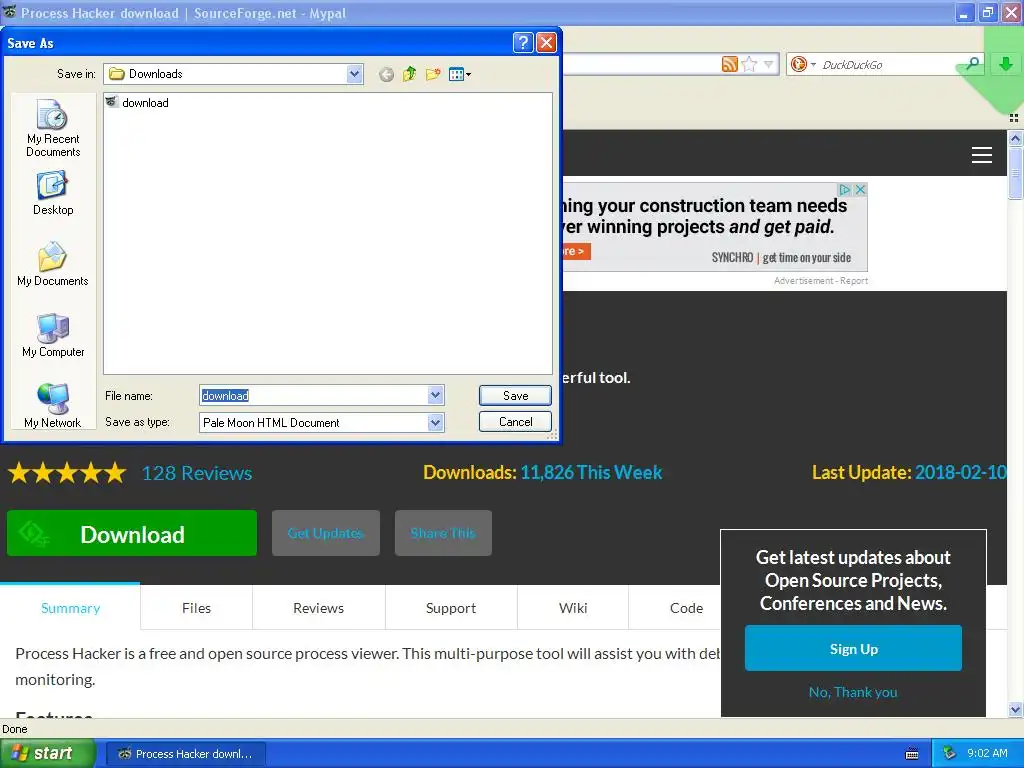Image resolution: width=1024 pixels, height=768 pixels.
Task: Click the ad's orange button
Action: 577,251
